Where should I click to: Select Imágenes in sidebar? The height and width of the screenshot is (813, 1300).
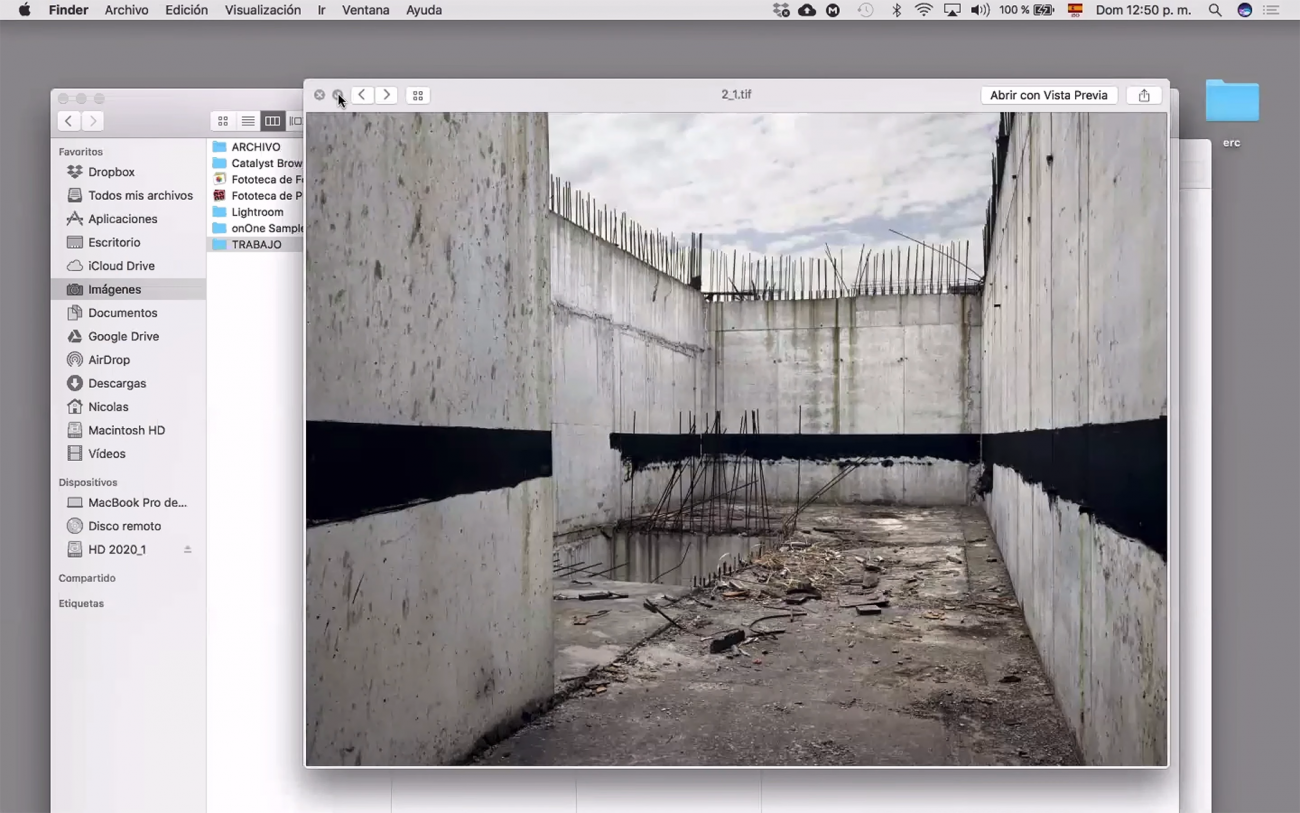point(128,289)
